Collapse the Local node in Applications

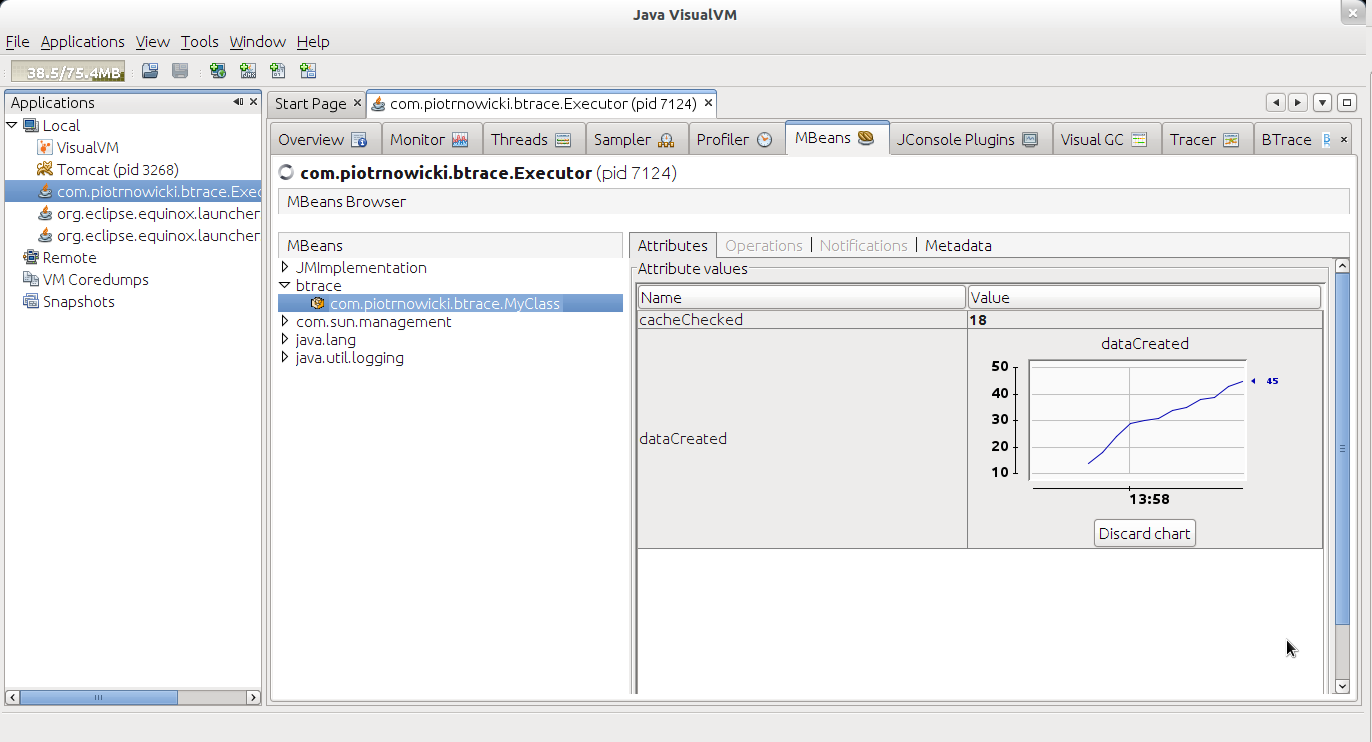point(12,125)
